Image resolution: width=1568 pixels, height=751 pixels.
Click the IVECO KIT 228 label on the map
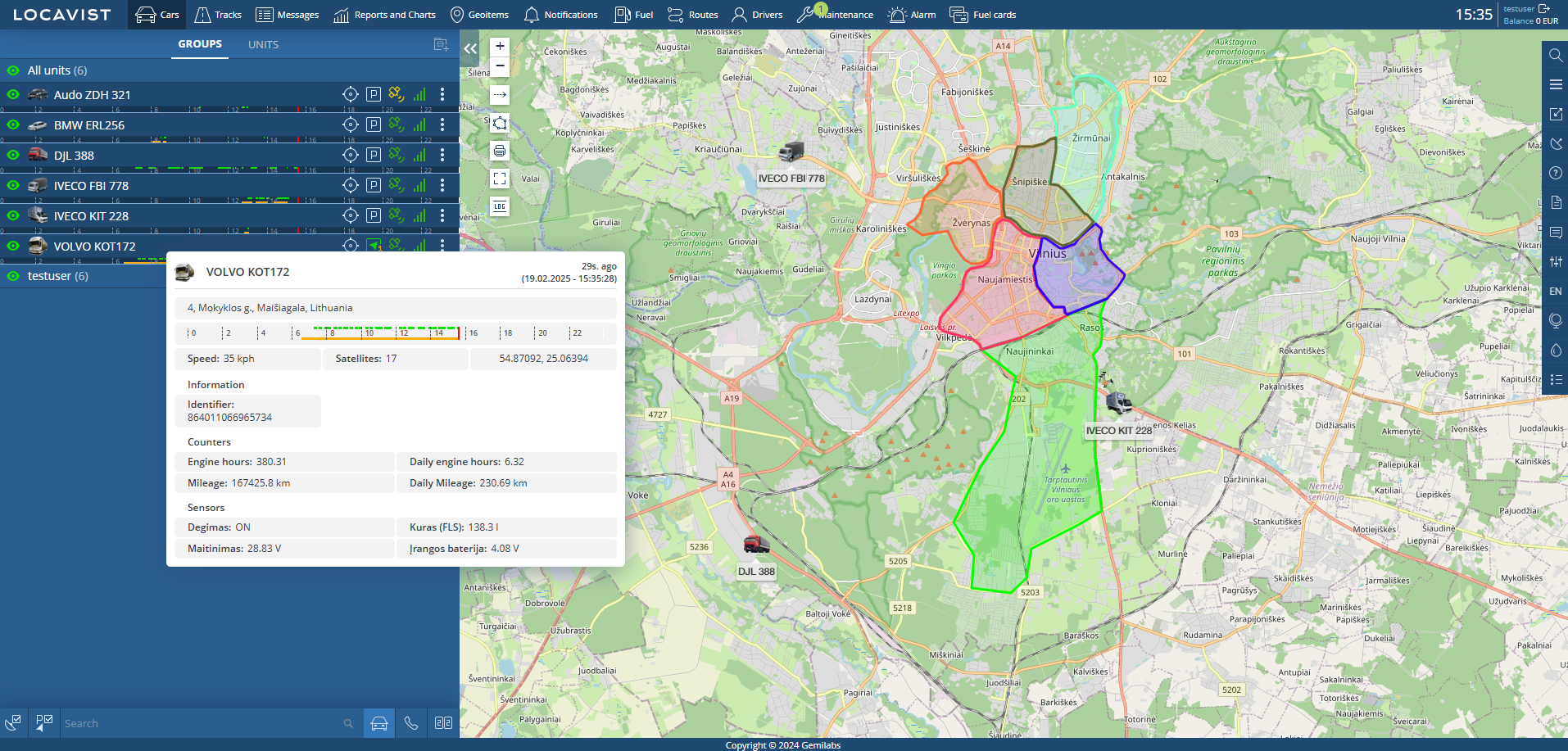1118,431
